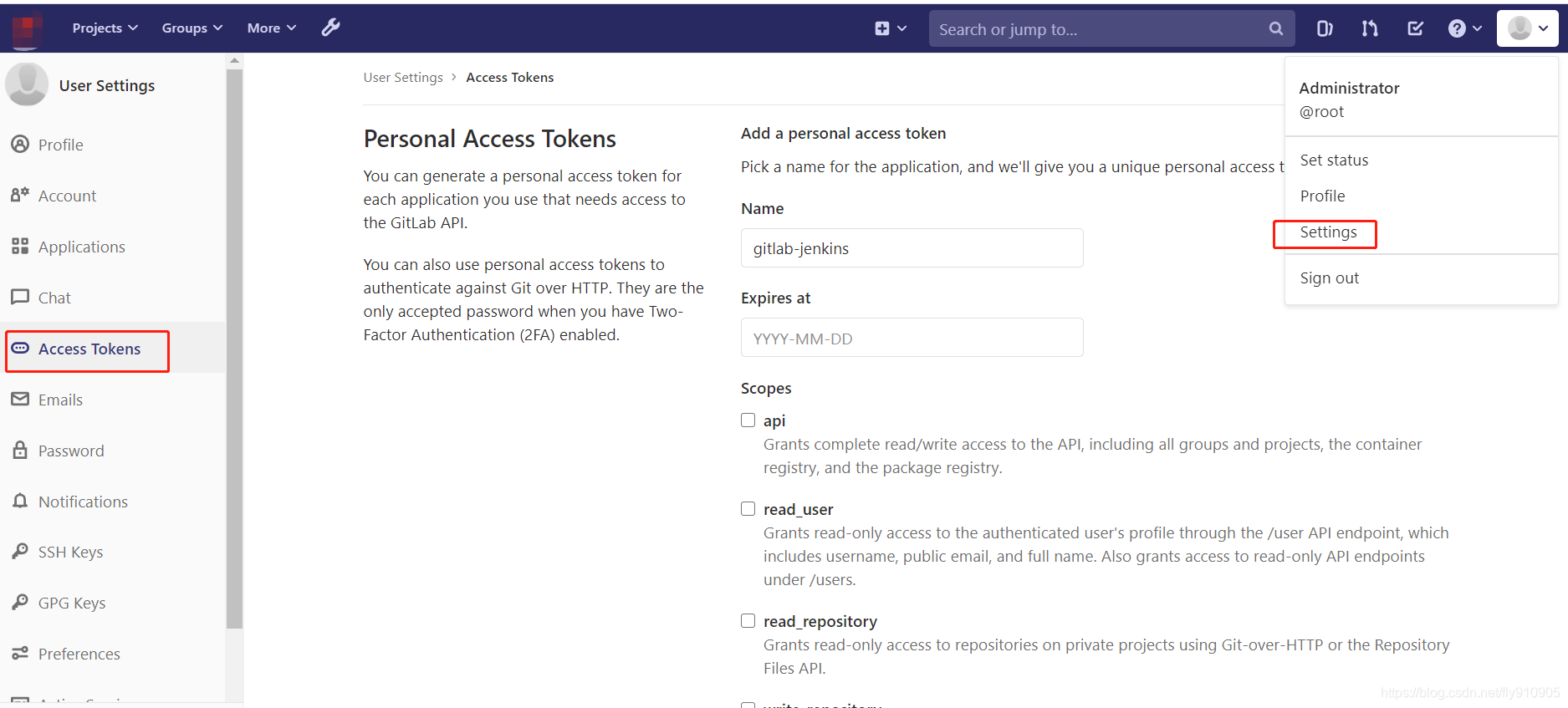1568x708 pixels.
Task: Open SSH Keys from the sidebar
Action: pyautogui.click(x=70, y=552)
